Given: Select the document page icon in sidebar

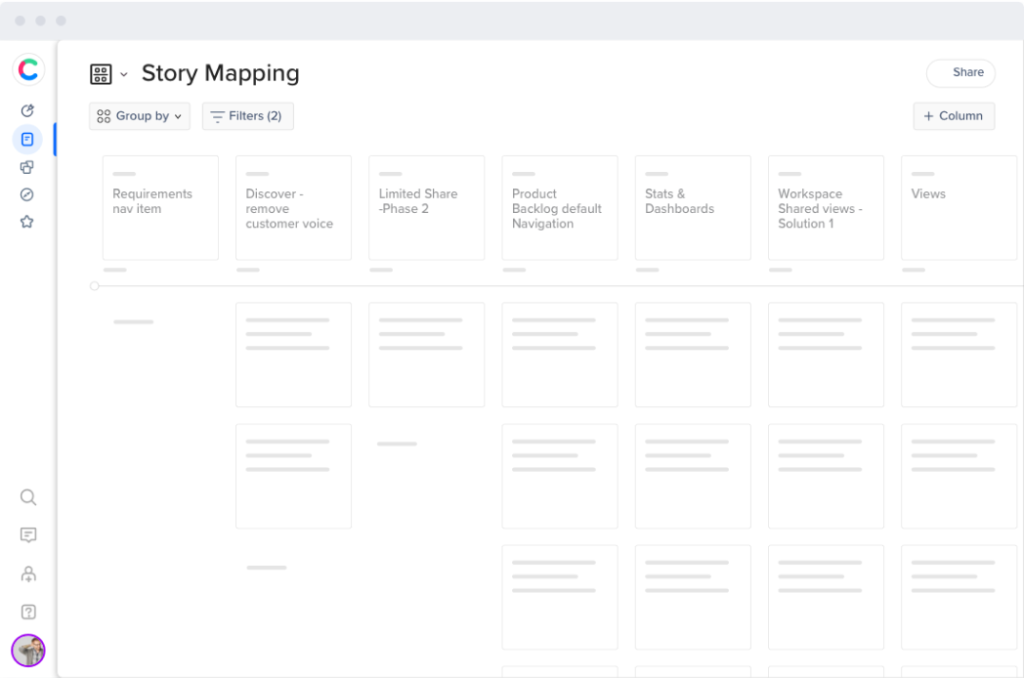Looking at the screenshot, I should click(28, 139).
